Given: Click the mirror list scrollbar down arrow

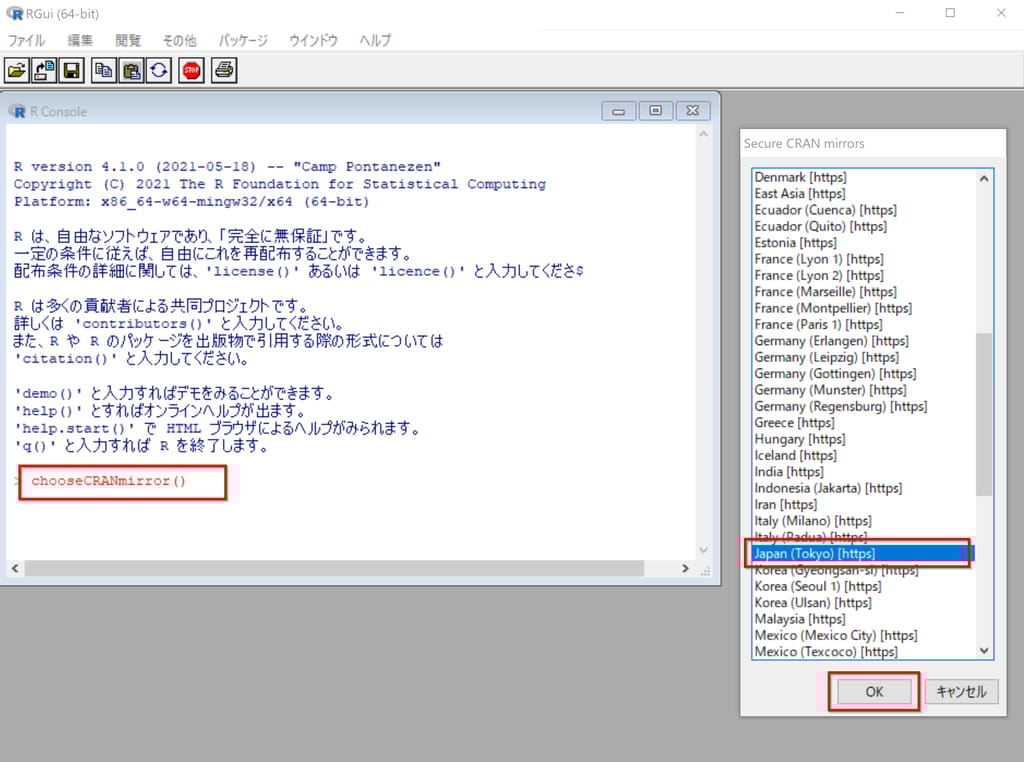Looking at the screenshot, I should point(983,648).
